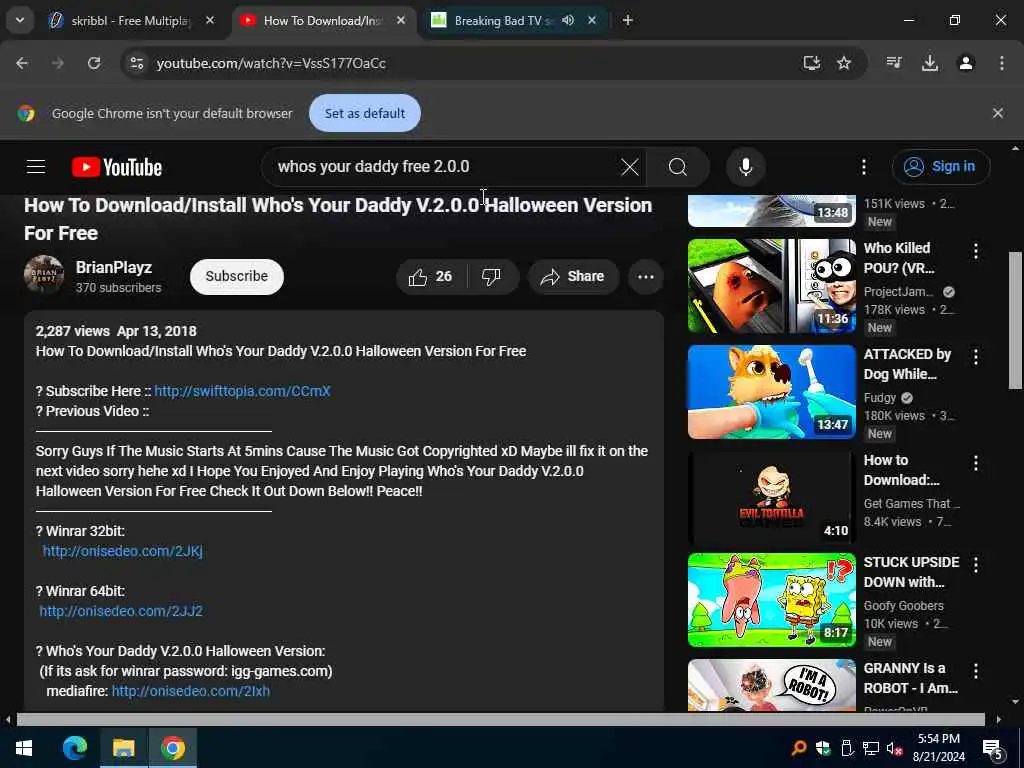Open File Explorer from taskbar
Screen dimensions: 1024x768
(x=123, y=748)
